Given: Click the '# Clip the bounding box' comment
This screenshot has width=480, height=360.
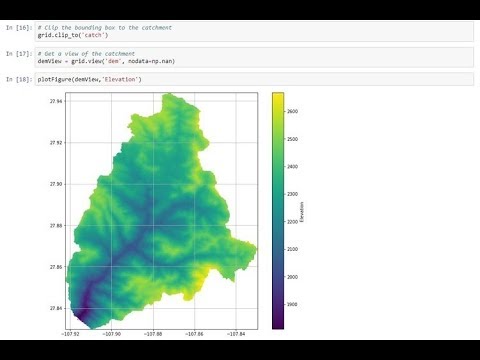Looking at the screenshot, I should tap(105, 28).
